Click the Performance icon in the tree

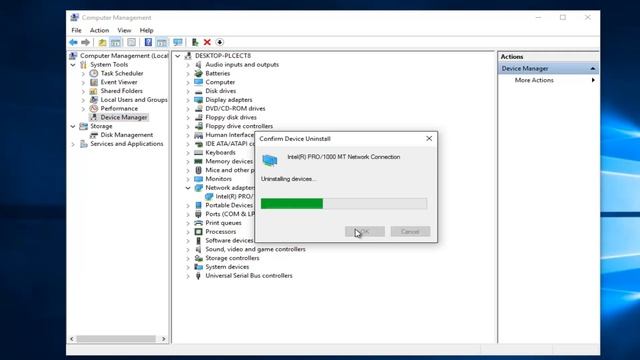pyautogui.click(x=94, y=109)
